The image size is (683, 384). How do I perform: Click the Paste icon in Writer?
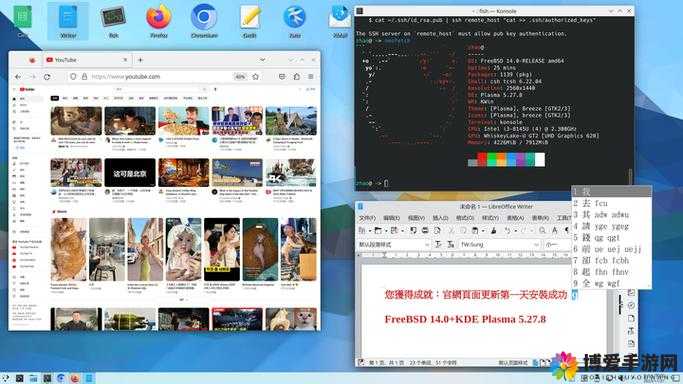coord(475,230)
